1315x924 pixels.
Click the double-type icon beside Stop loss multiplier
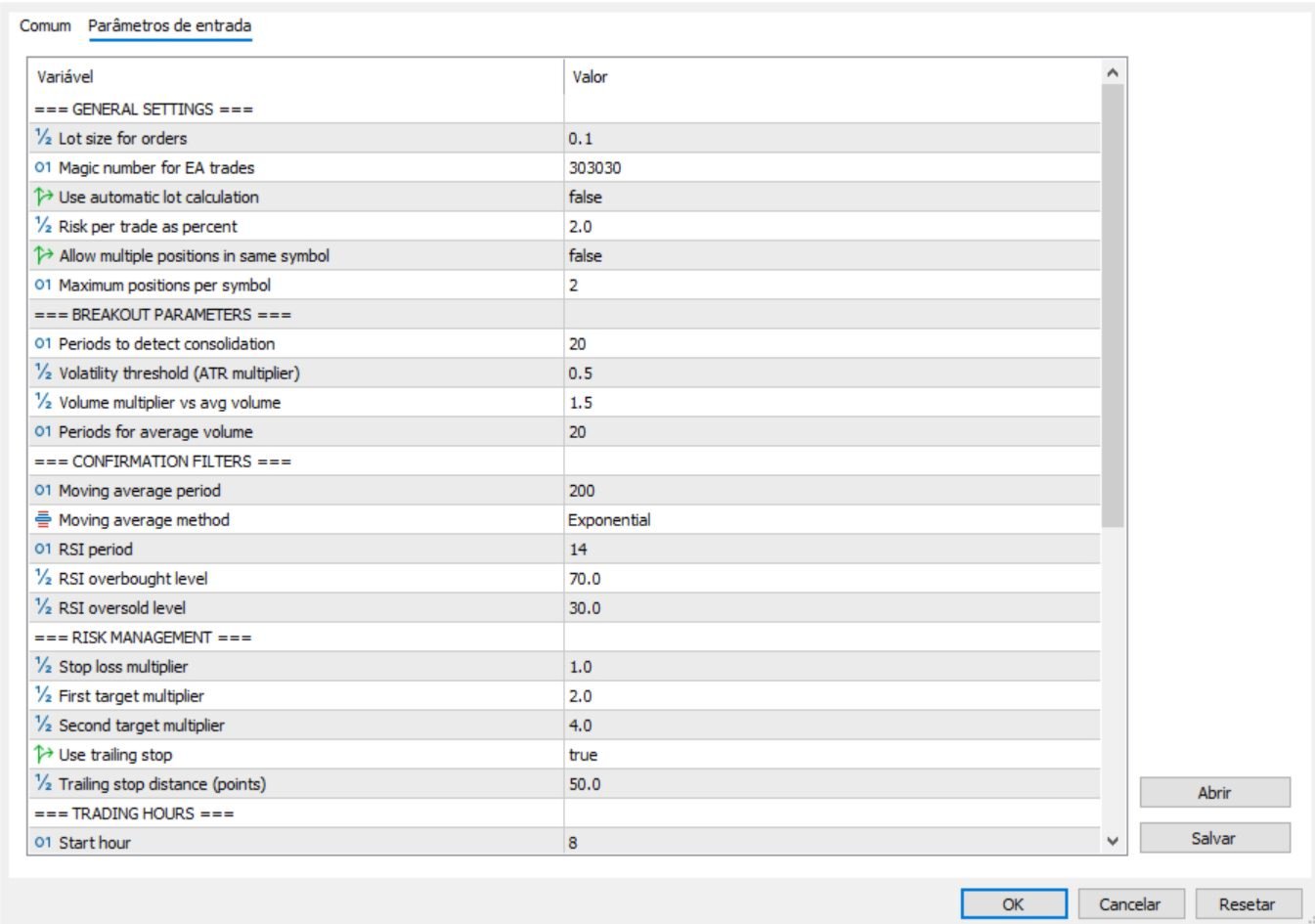(43, 666)
